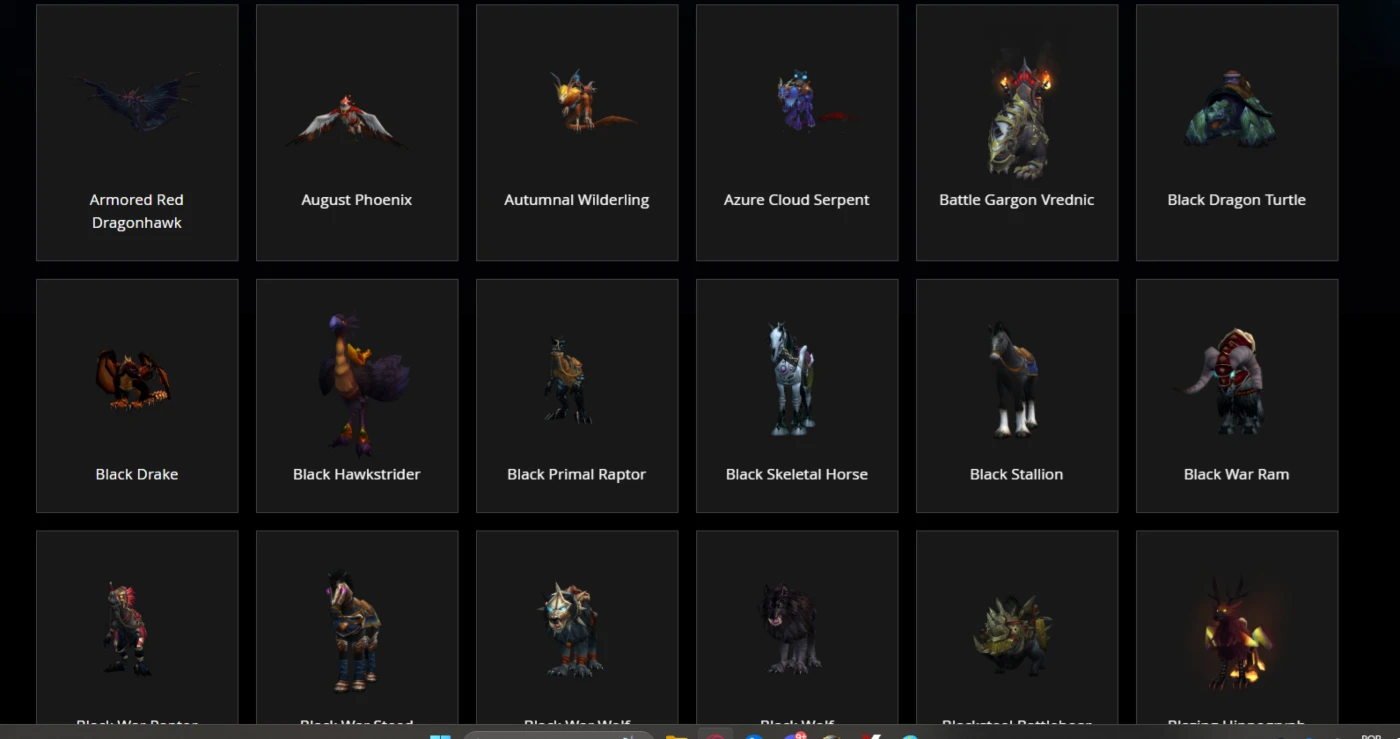The width and height of the screenshot is (1400, 739).
Task: Click the "Black Drake" name label
Action: click(x=137, y=474)
